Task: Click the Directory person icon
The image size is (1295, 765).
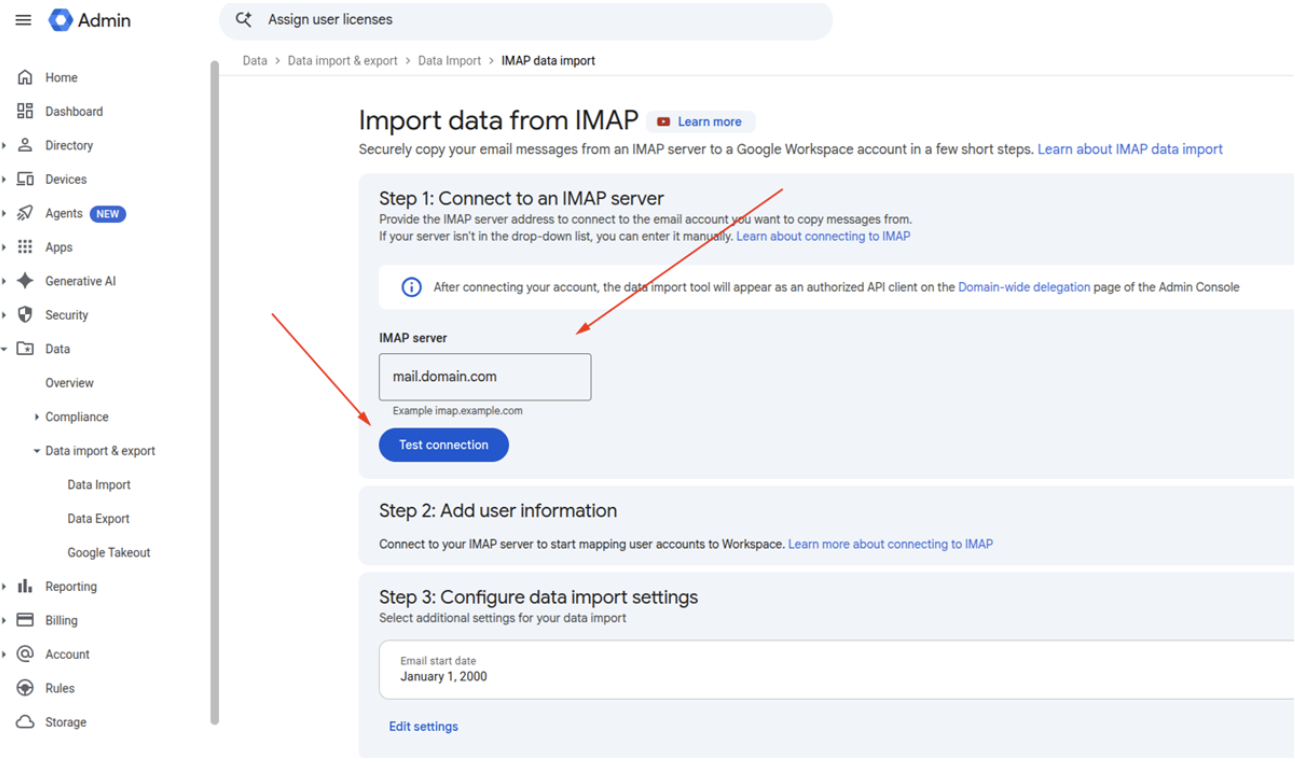Action: (x=25, y=145)
